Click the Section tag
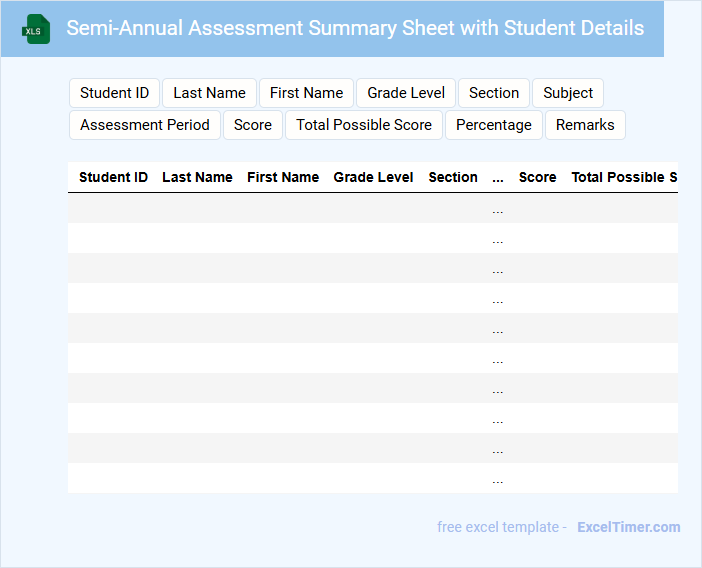This screenshot has height=568, width=702. 494,93
